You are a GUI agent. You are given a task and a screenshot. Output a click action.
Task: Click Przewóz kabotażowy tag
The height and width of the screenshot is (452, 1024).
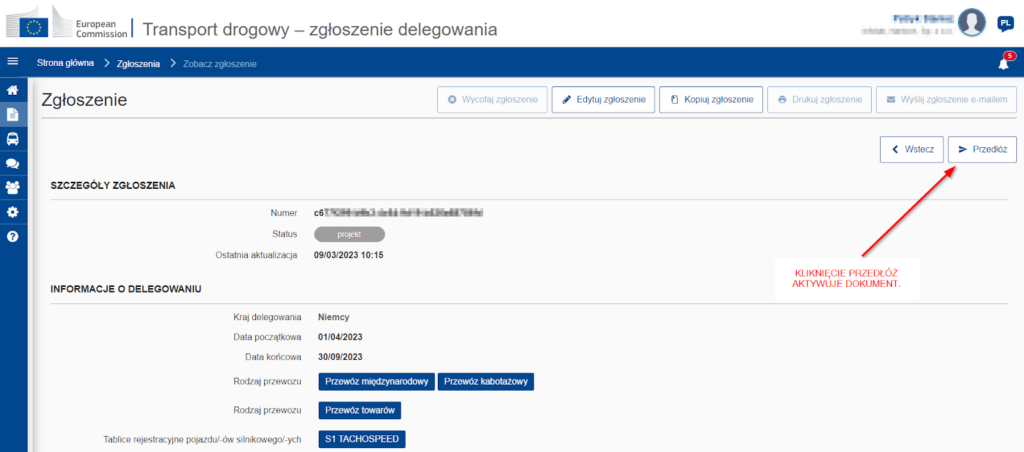pos(486,381)
